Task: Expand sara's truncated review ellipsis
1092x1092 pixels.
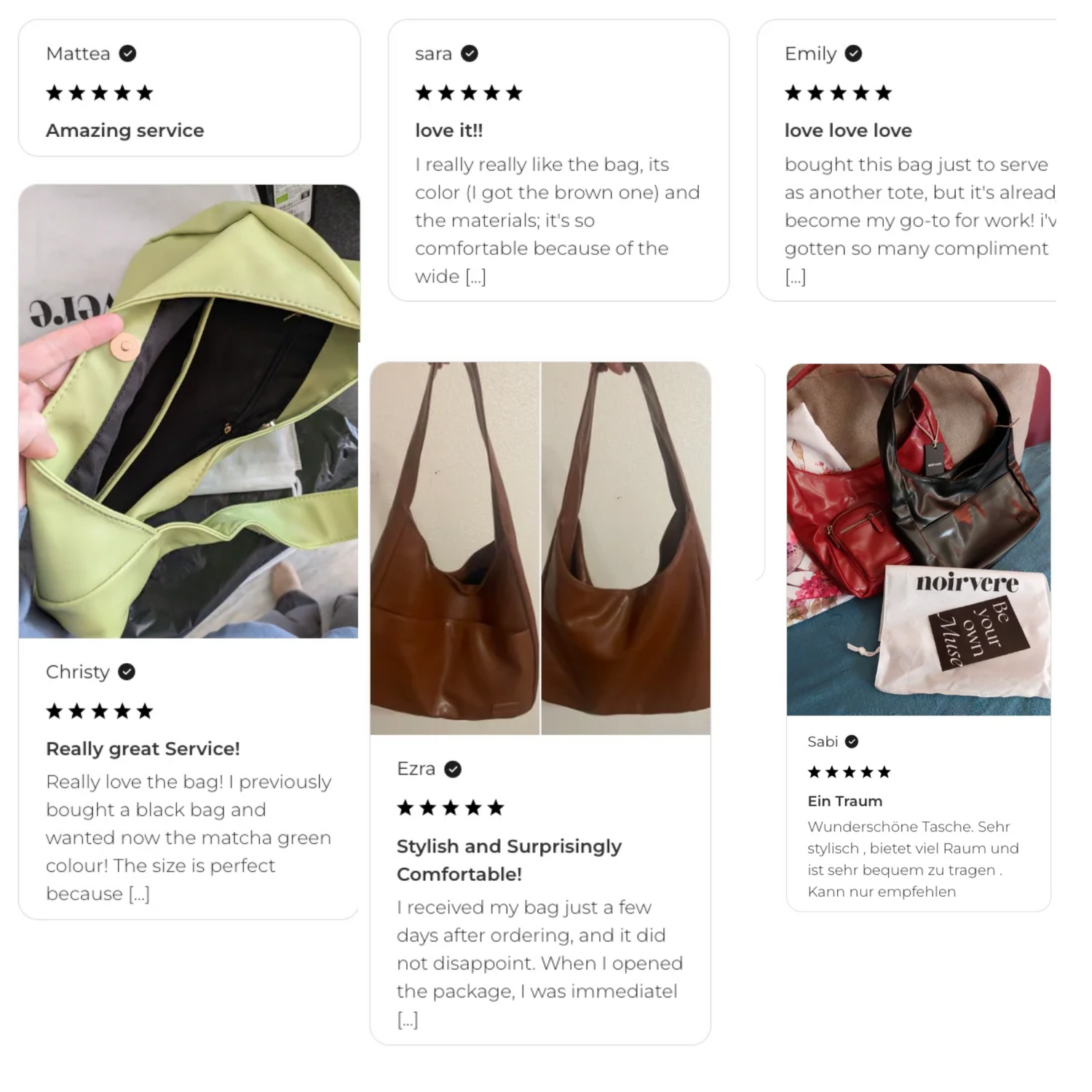Action: 475,277
